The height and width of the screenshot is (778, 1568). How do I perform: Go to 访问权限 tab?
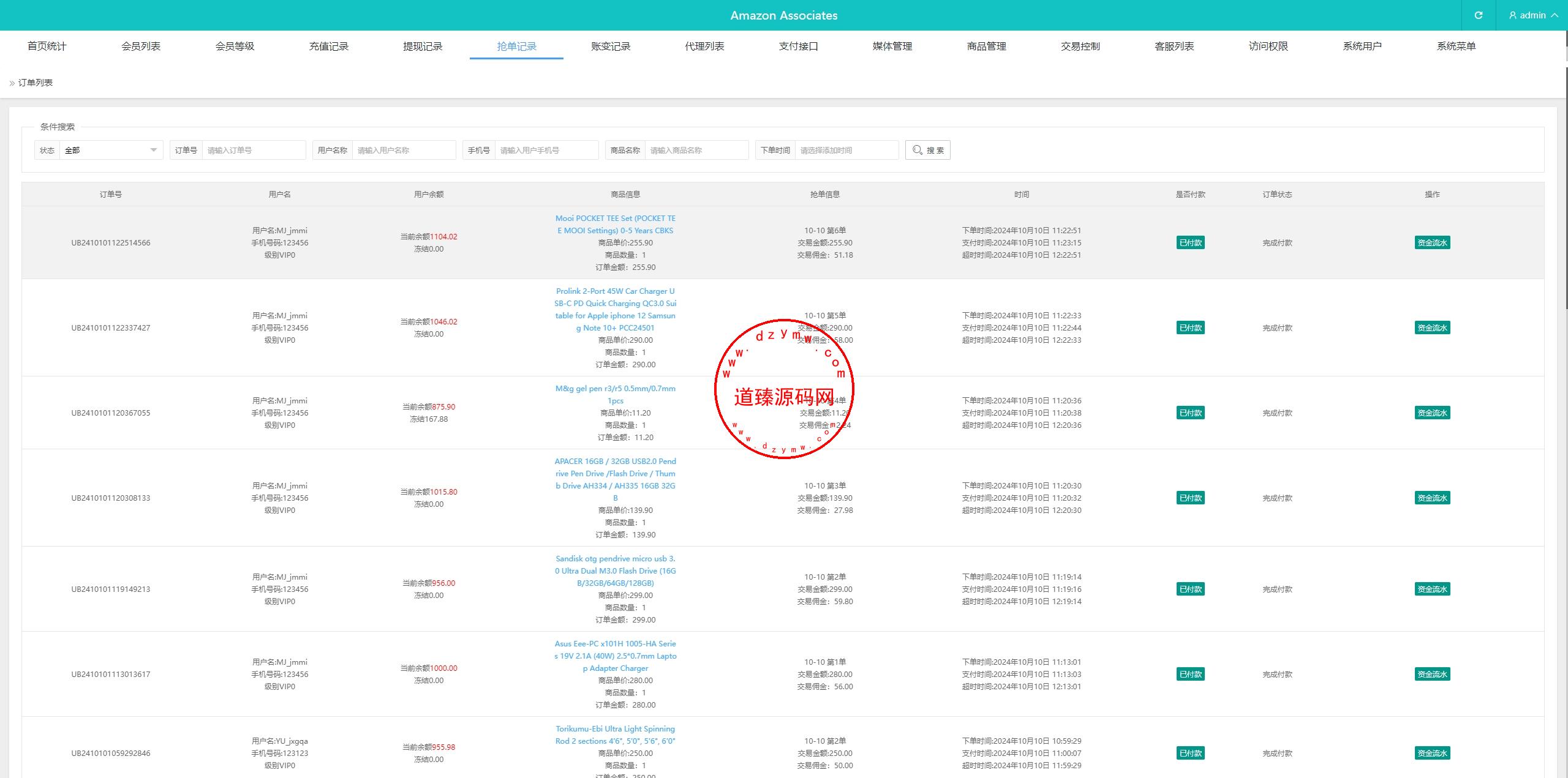(1268, 46)
